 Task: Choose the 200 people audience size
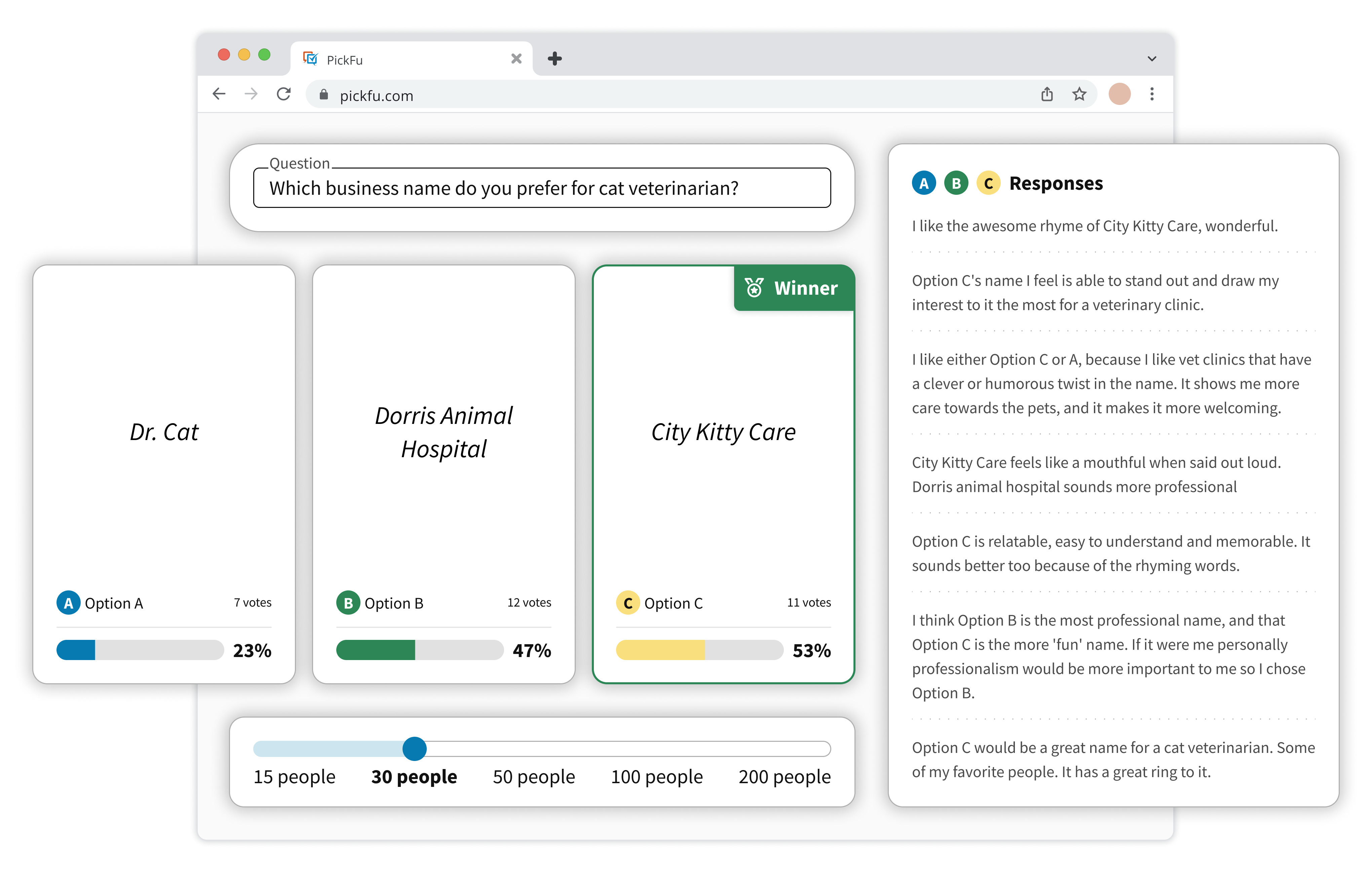pos(784,776)
